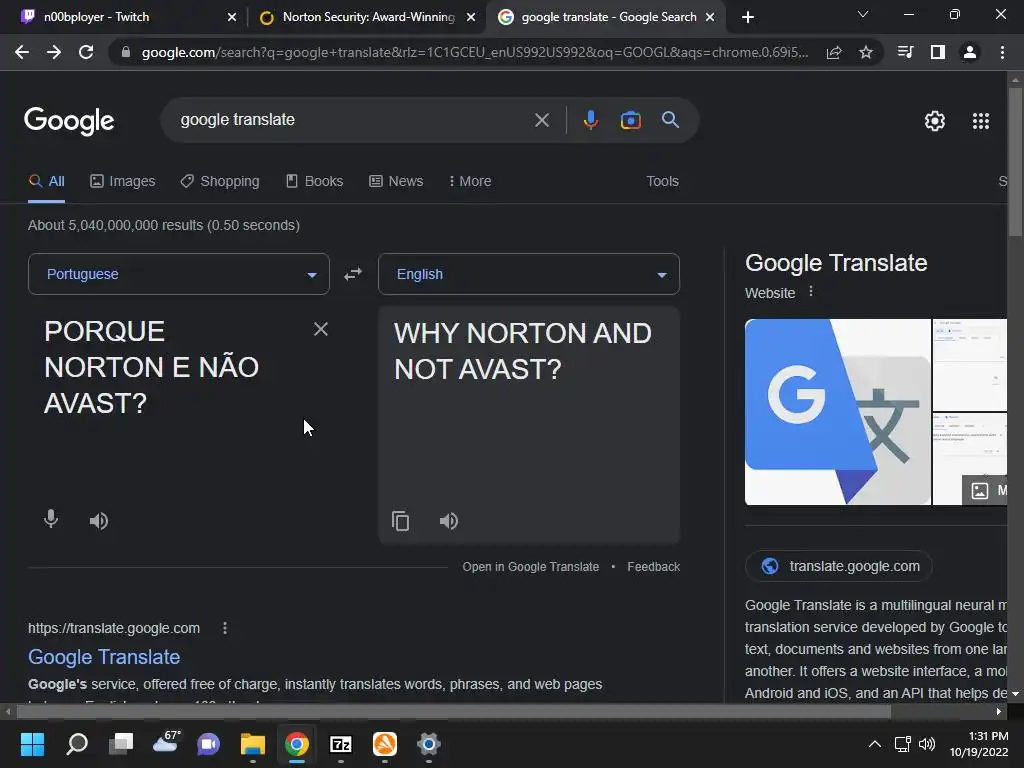Swap Portuguese and English languages
Image resolution: width=1024 pixels, height=768 pixels.
pyautogui.click(x=353, y=274)
